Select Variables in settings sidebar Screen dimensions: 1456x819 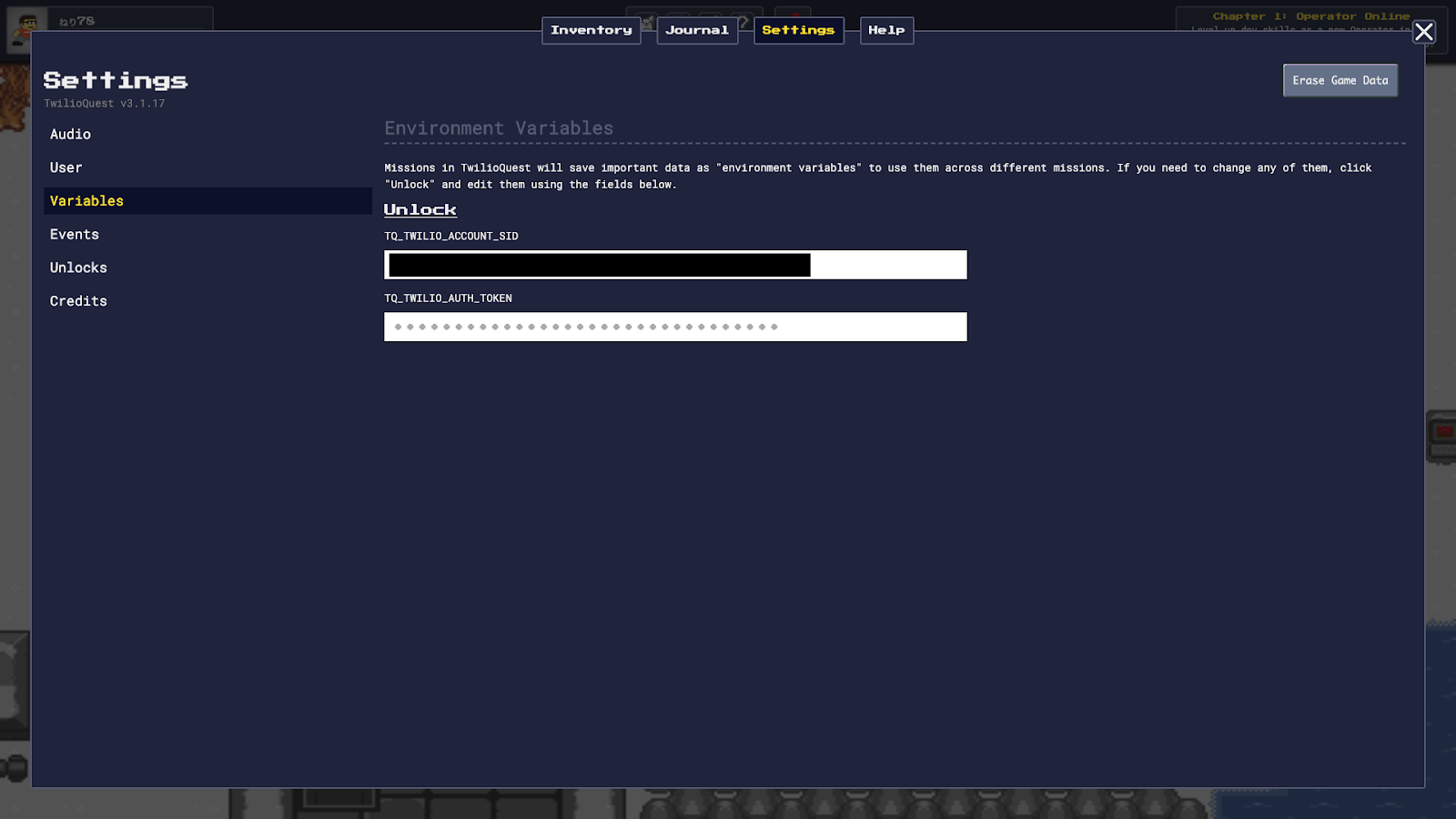(207, 201)
